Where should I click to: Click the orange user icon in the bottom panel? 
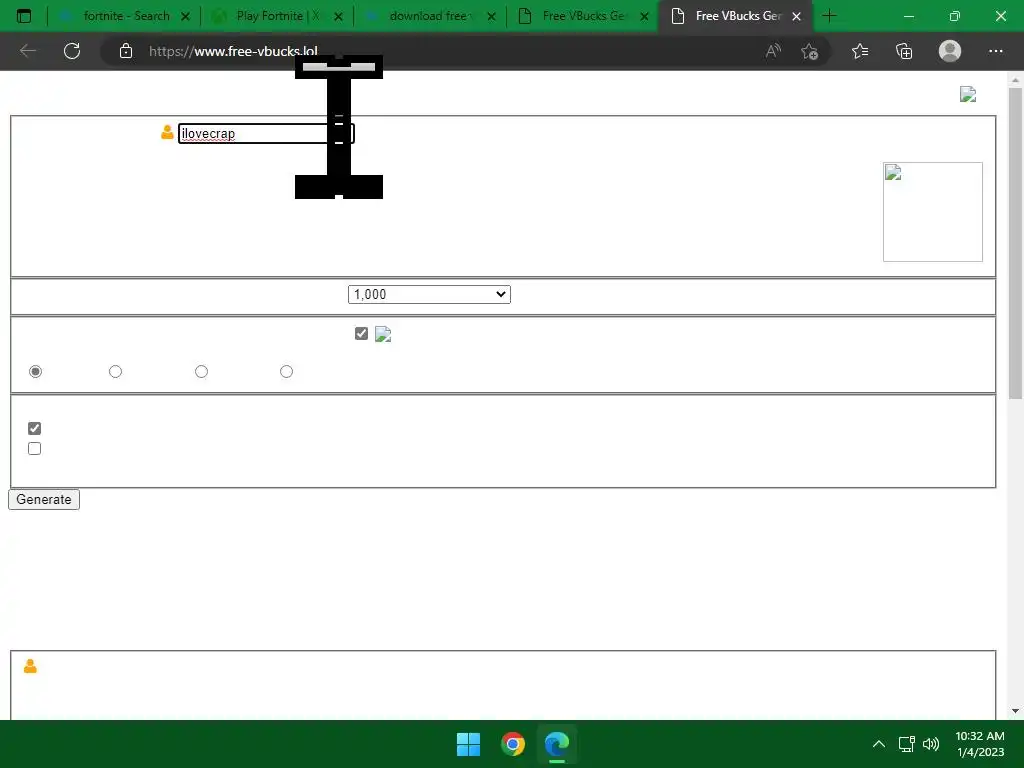[x=30, y=666]
